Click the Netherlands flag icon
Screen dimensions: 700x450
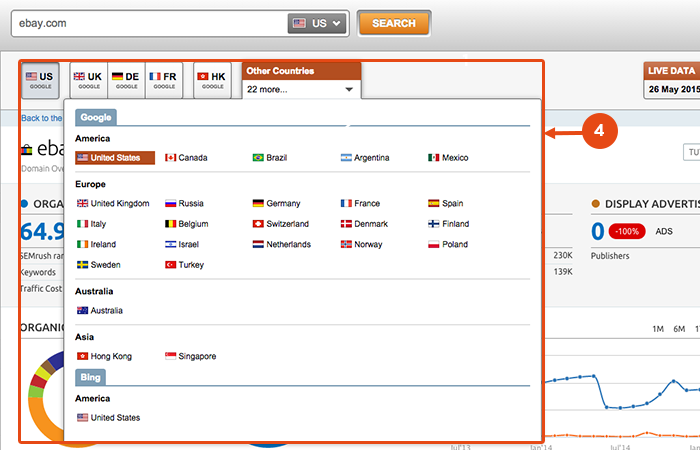pyautogui.click(x=258, y=244)
